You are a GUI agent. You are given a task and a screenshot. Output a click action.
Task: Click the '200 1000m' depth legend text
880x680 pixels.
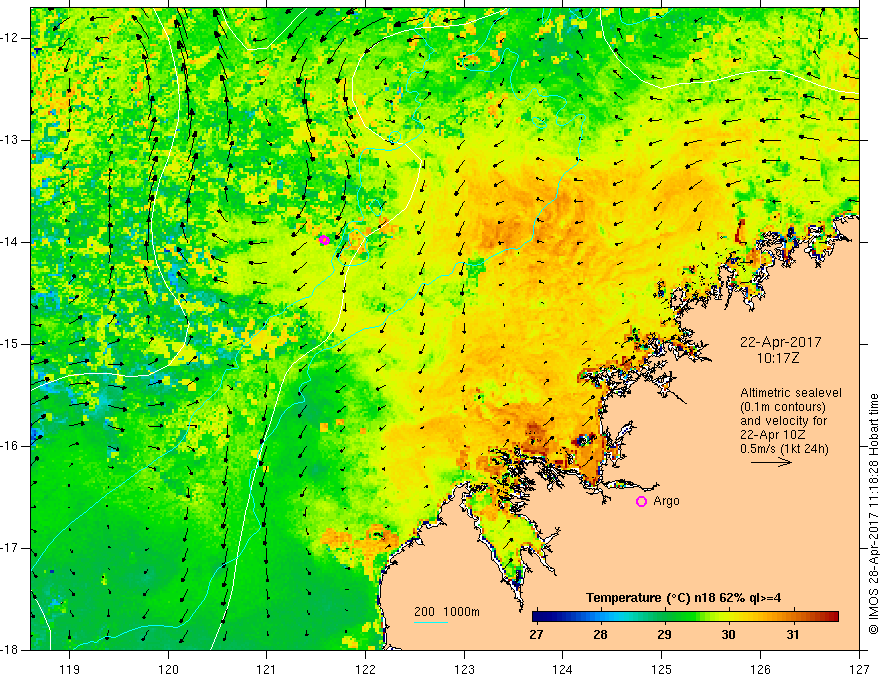click(x=447, y=612)
